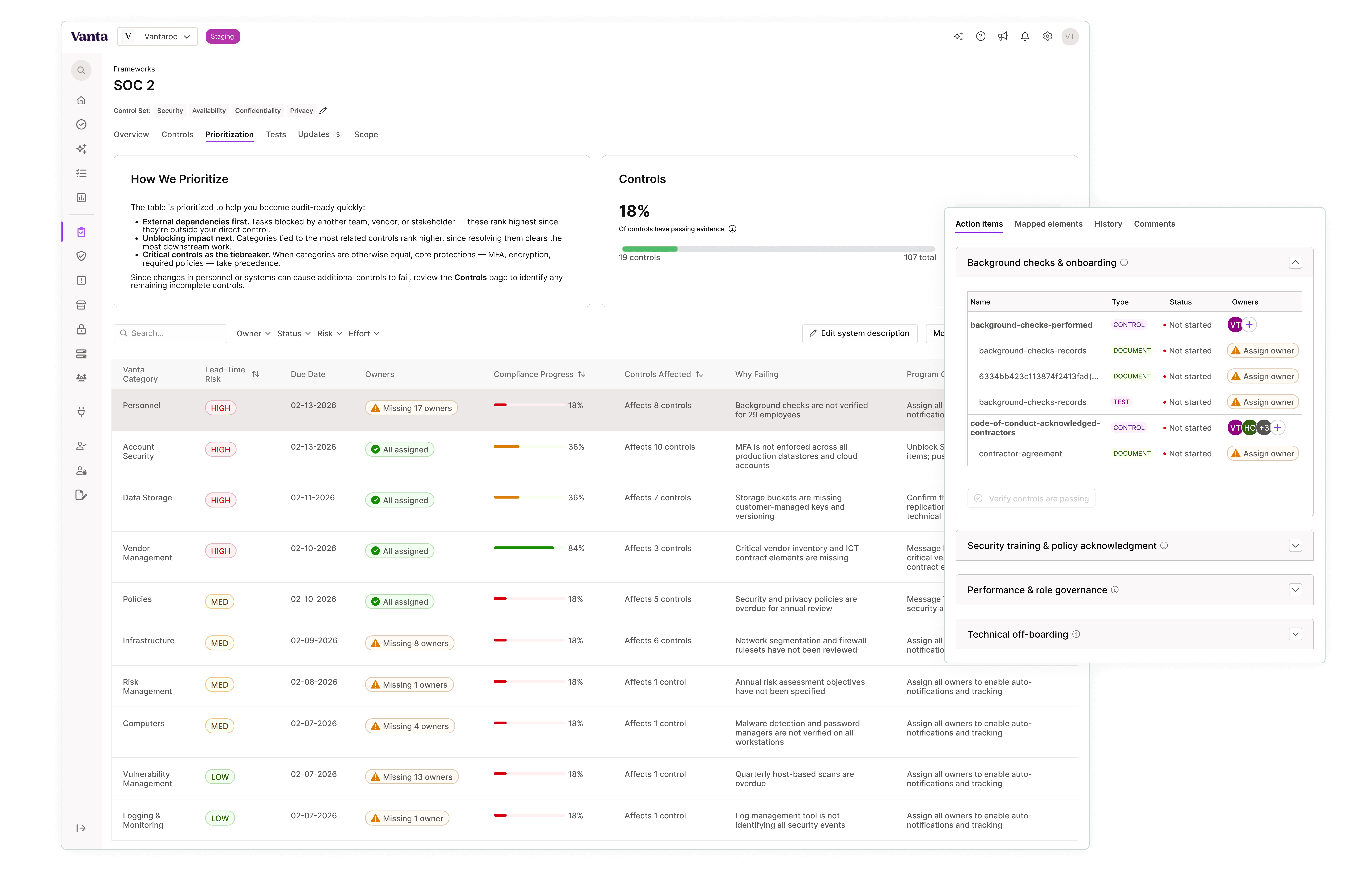Click info icon next to Background checks & onboarding
The image size is (1372, 872).
coord(1124,263)
